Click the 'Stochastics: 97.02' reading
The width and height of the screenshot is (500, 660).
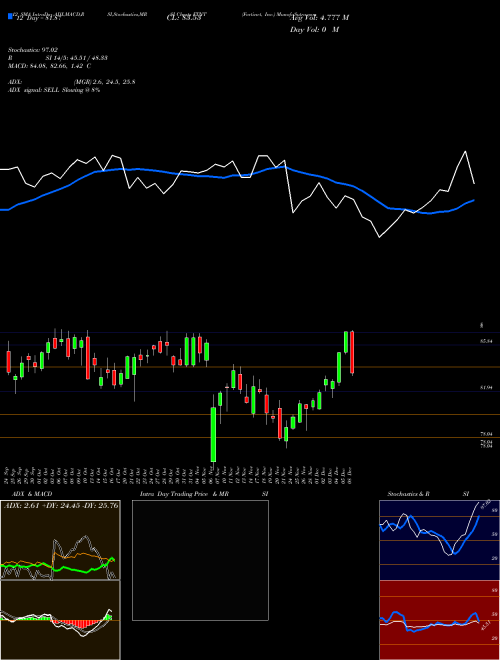33,50
